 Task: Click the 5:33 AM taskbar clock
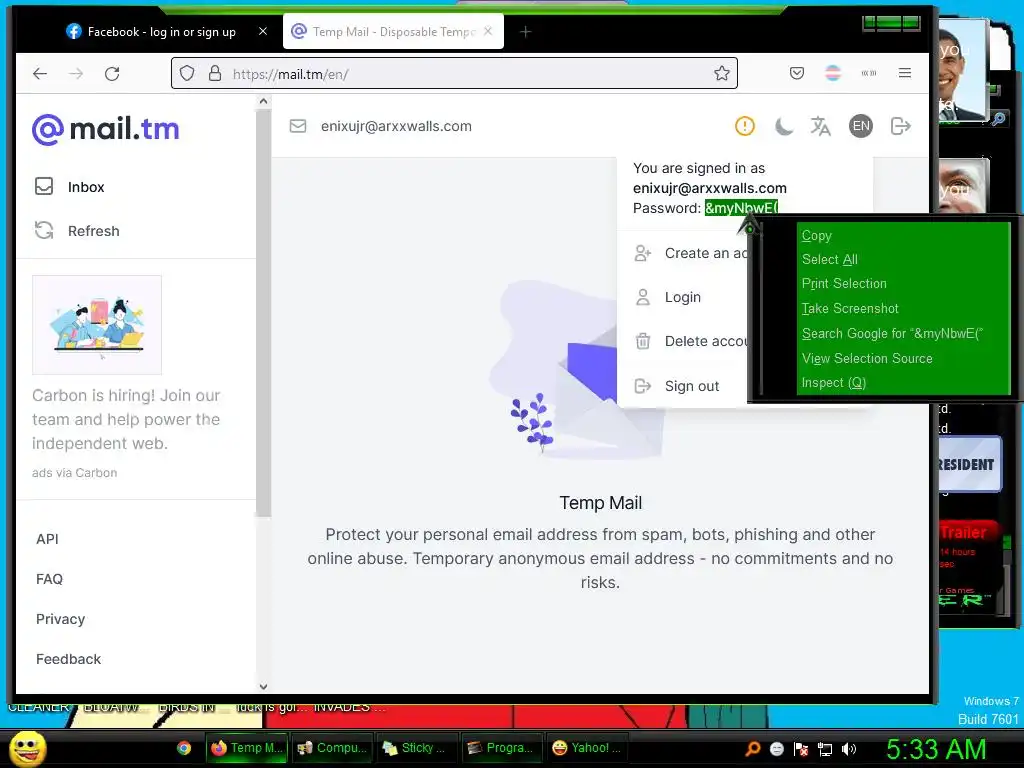coord(936,749)
